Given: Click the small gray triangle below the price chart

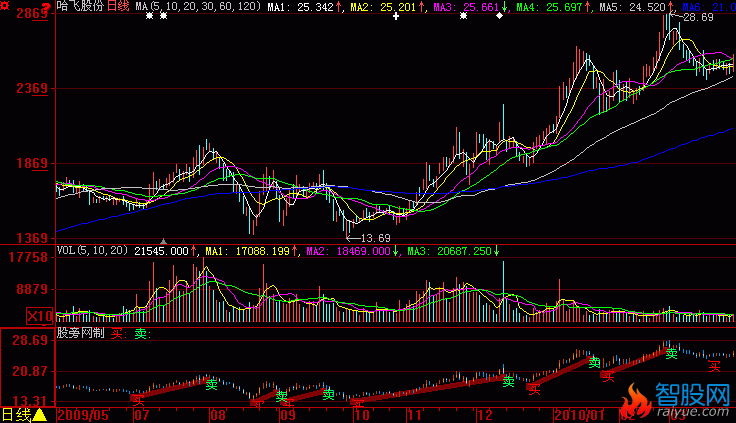Looking at the screenshot, I should (163, 241).
